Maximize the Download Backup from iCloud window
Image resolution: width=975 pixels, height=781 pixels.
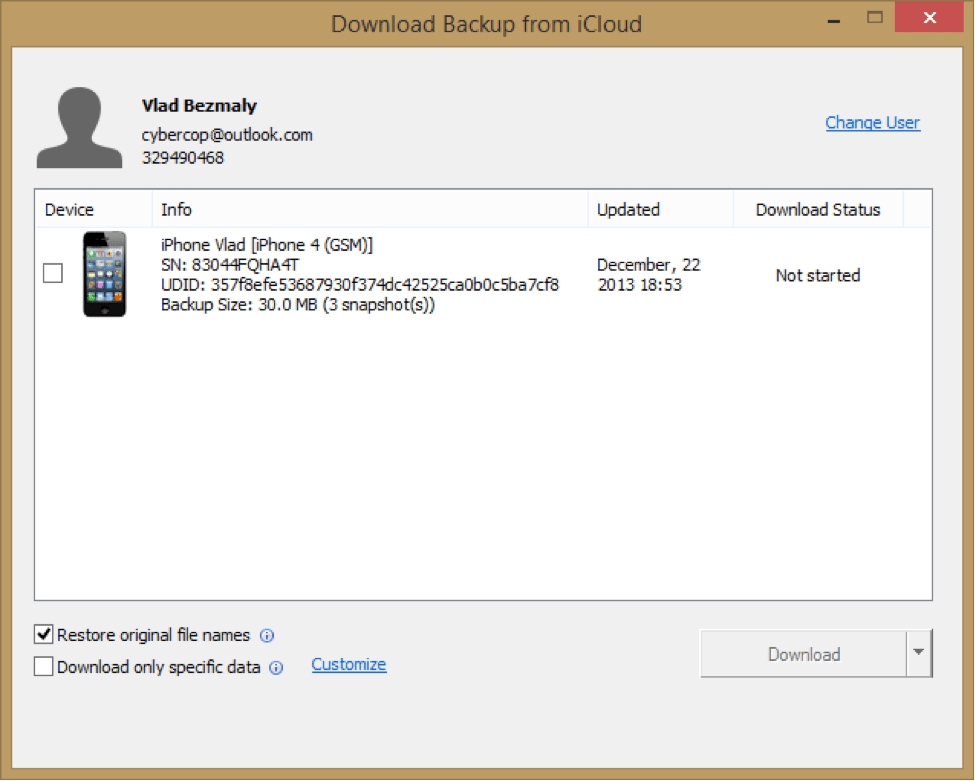(x=875, y=17)
